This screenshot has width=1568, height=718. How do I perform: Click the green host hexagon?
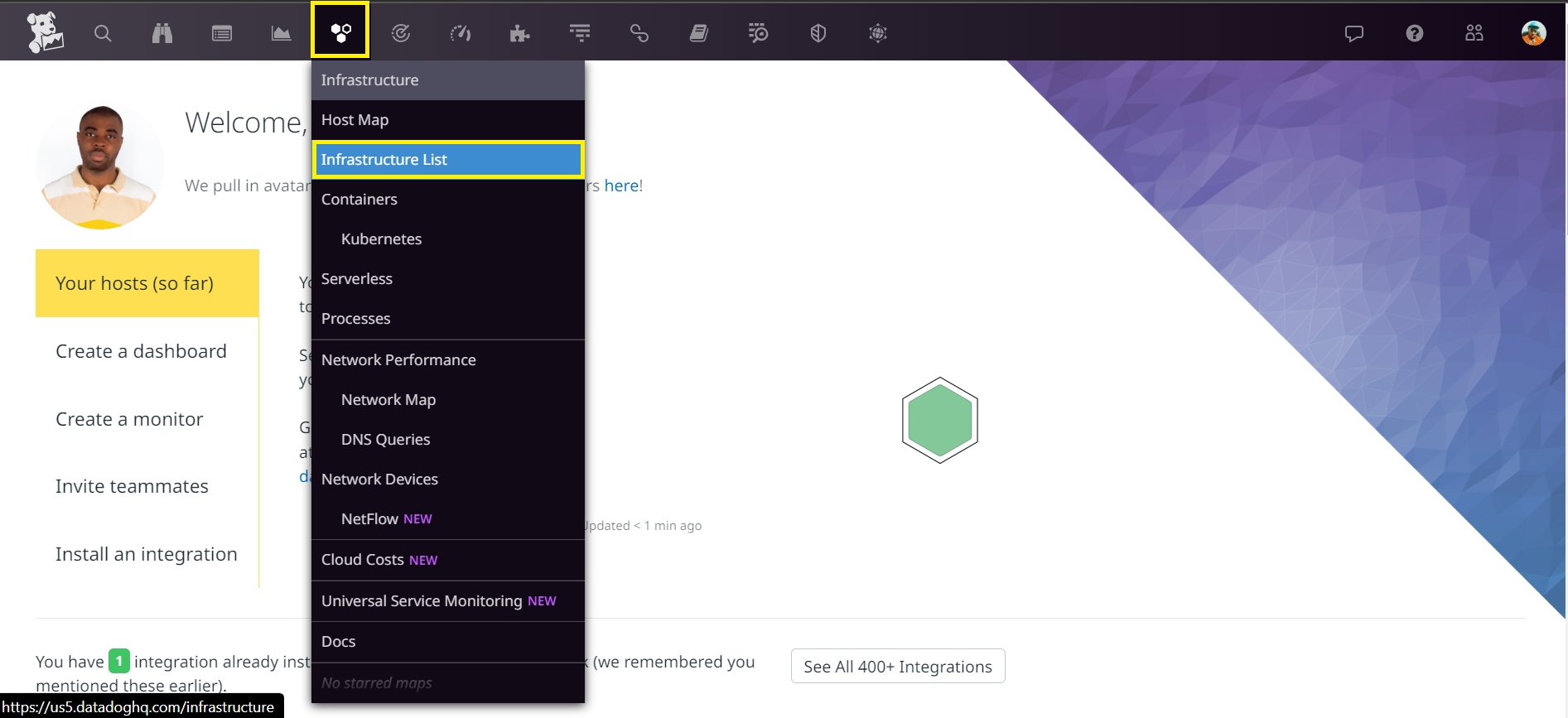(940, 420)
